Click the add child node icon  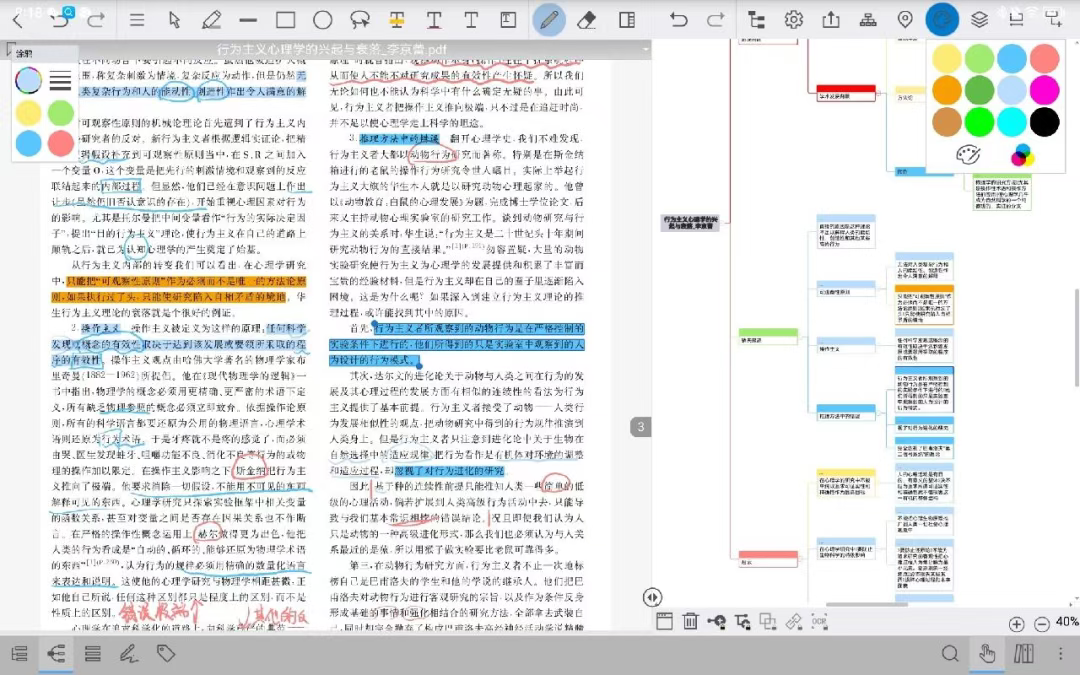click(x=716, y=622)
